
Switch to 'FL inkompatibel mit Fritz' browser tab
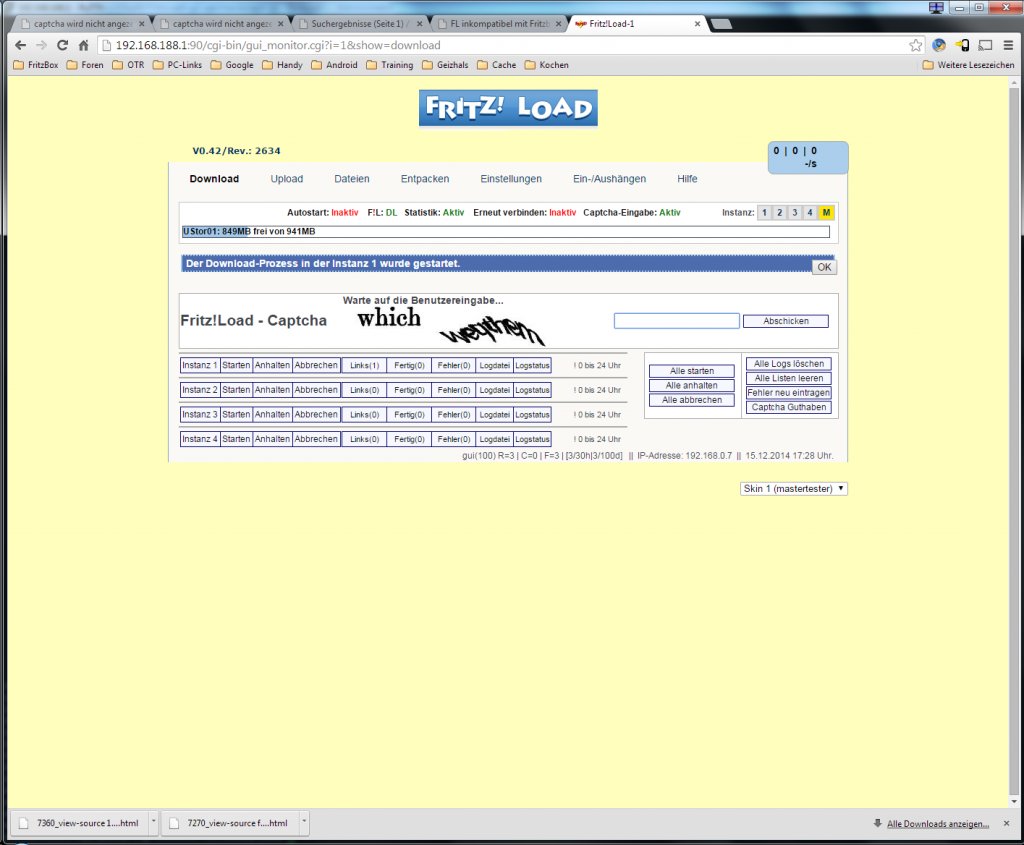pyautogui.click(x=500, y=24)
